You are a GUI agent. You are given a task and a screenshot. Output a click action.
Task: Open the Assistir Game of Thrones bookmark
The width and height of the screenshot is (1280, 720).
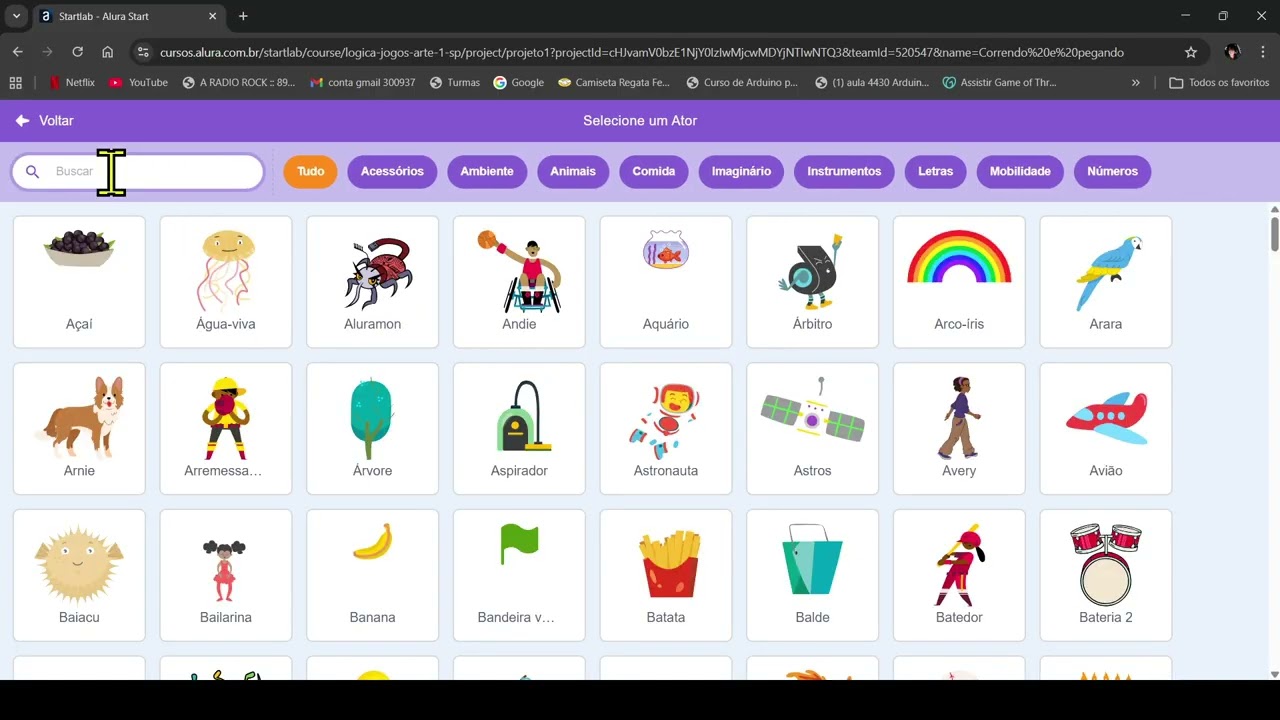pyautogui.click(x=999, y=83)
